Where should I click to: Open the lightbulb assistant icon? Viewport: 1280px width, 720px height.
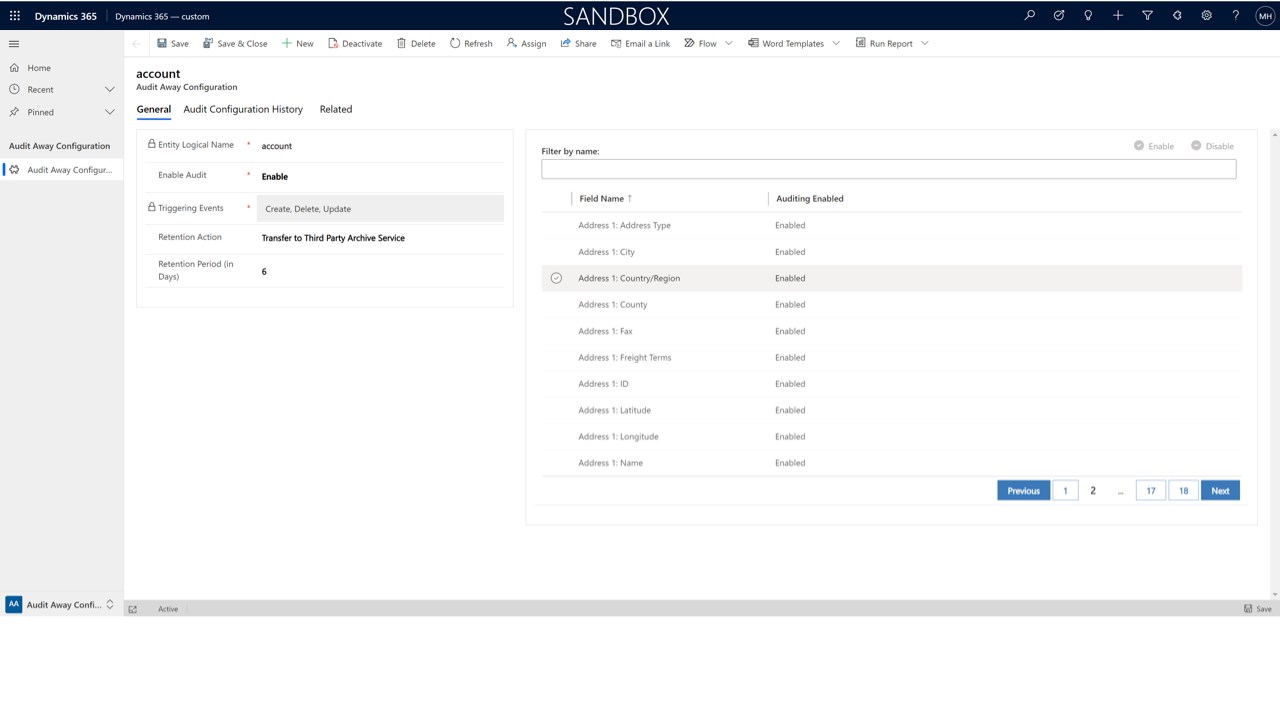click(x=1088, y=16)
